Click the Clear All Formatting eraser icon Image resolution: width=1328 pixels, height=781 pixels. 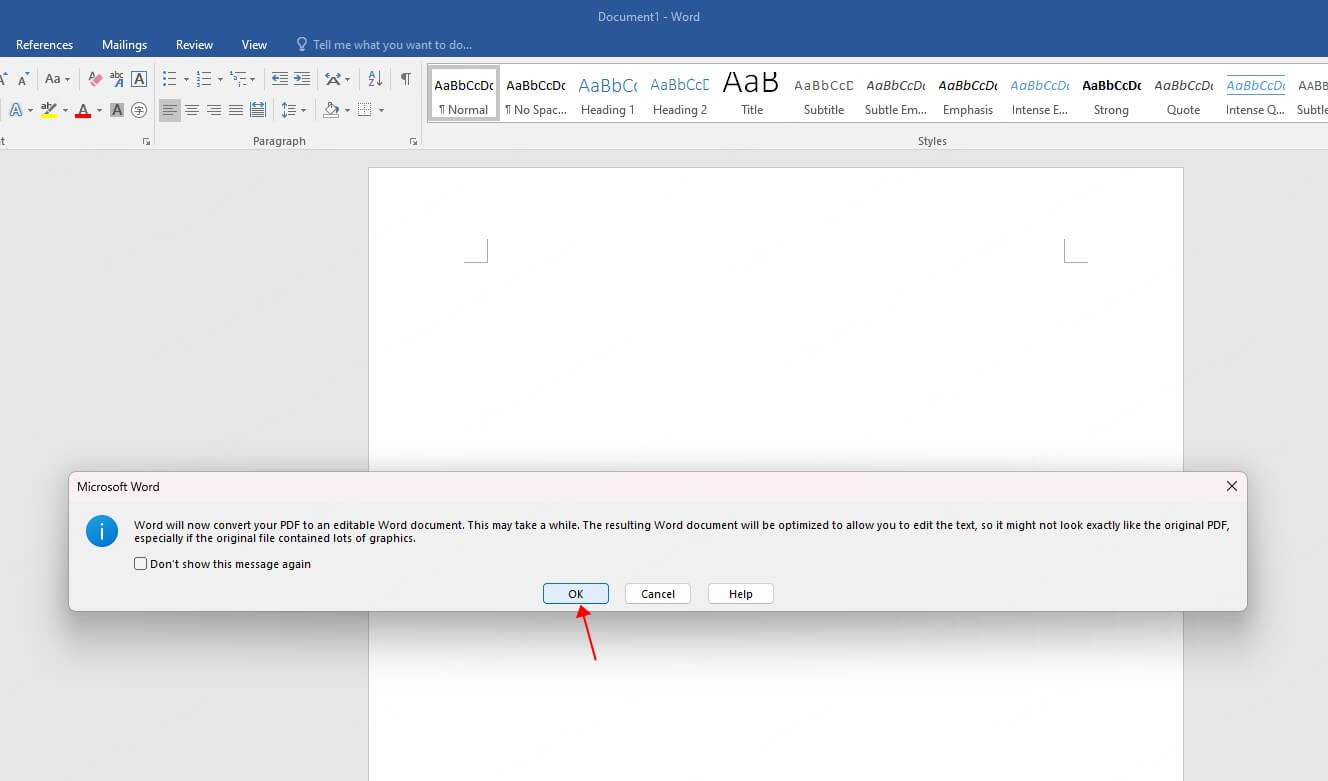[95, 78]
